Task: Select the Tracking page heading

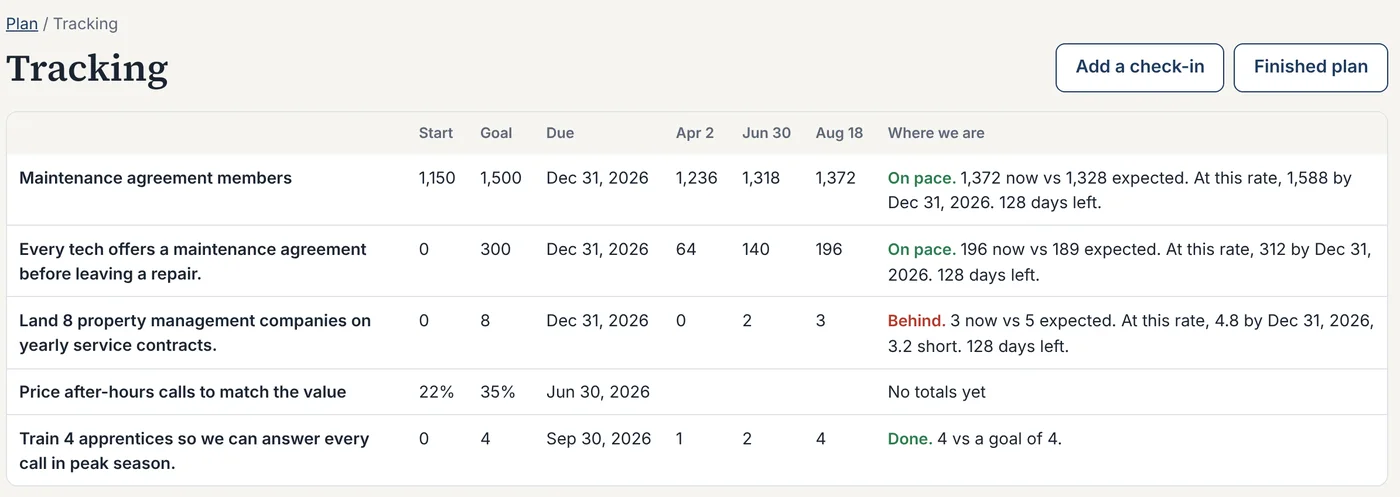Action: click(87, 68)
